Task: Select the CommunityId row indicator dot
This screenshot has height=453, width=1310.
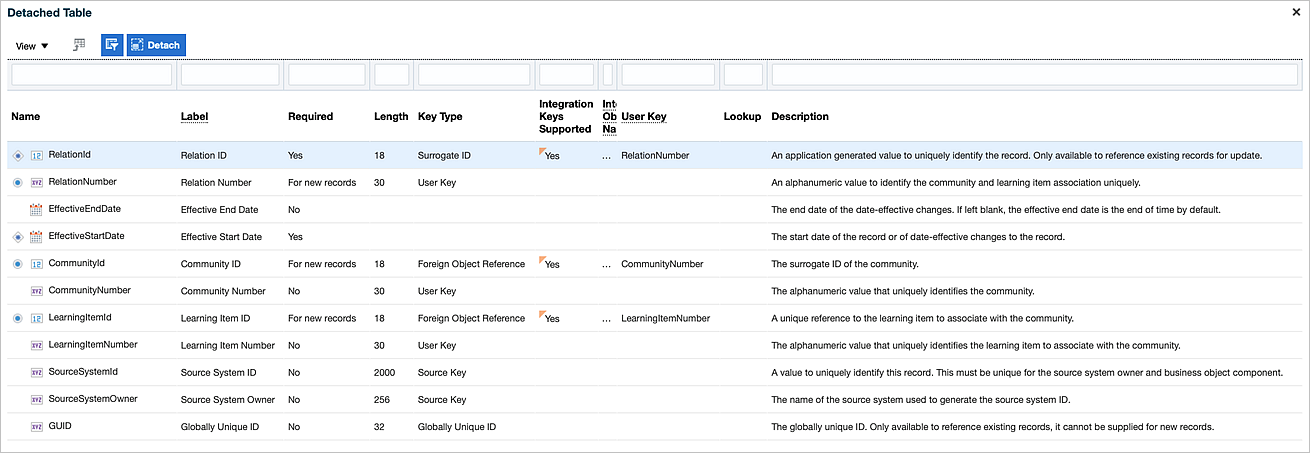Action: (x=18, y=264)
